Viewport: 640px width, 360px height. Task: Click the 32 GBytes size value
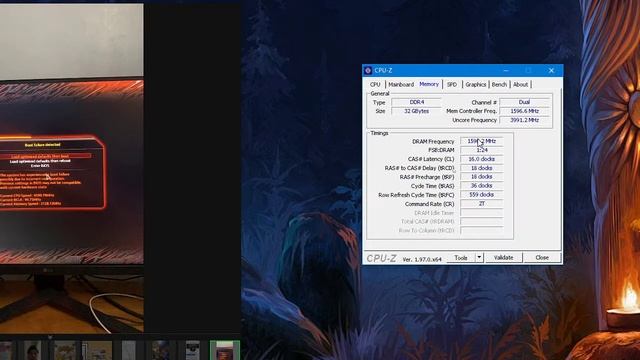[x=416, y=111]
